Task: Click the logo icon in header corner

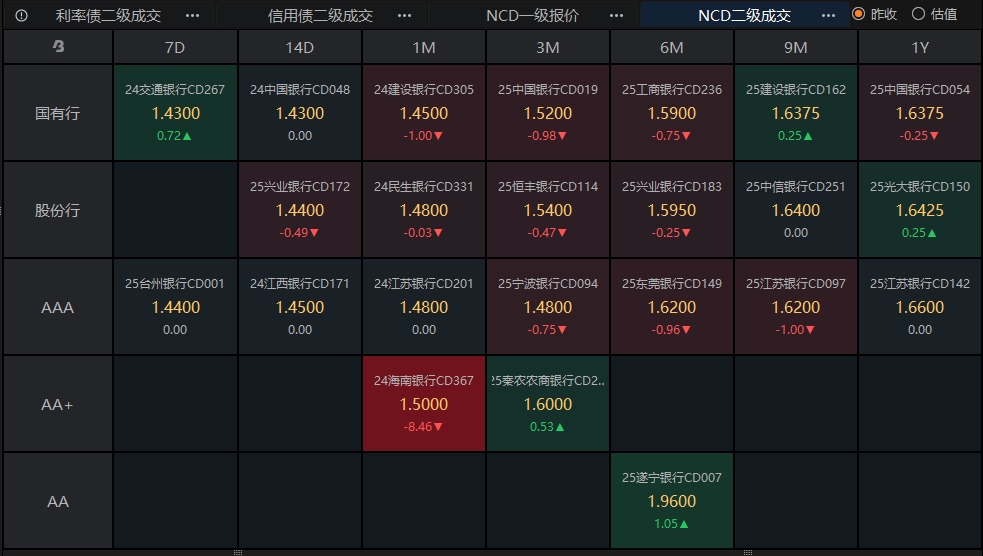Action: point(58,46)
